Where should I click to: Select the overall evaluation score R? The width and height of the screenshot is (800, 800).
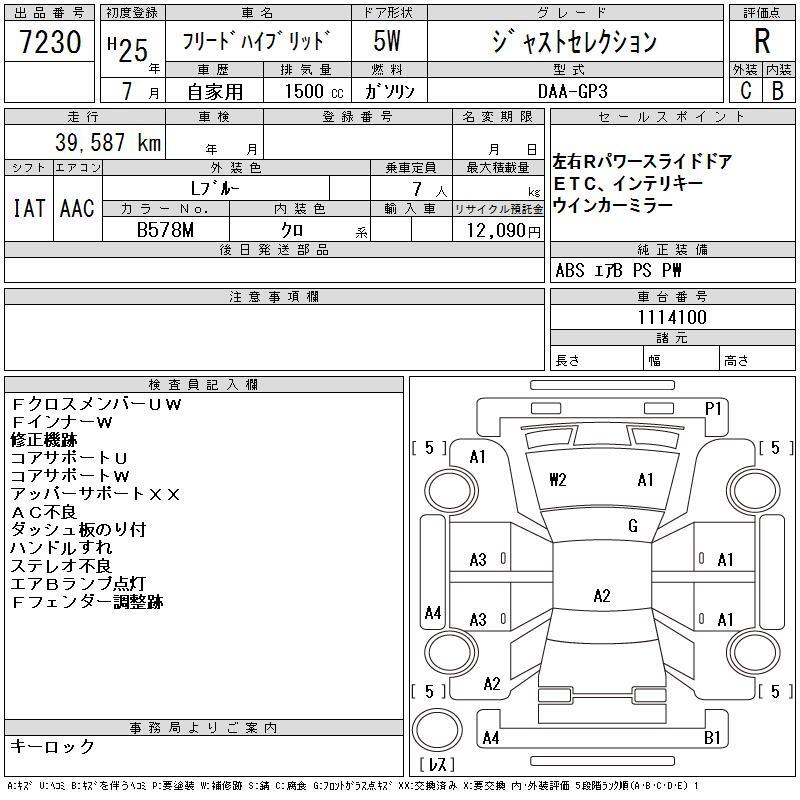(x=762, y=41)
